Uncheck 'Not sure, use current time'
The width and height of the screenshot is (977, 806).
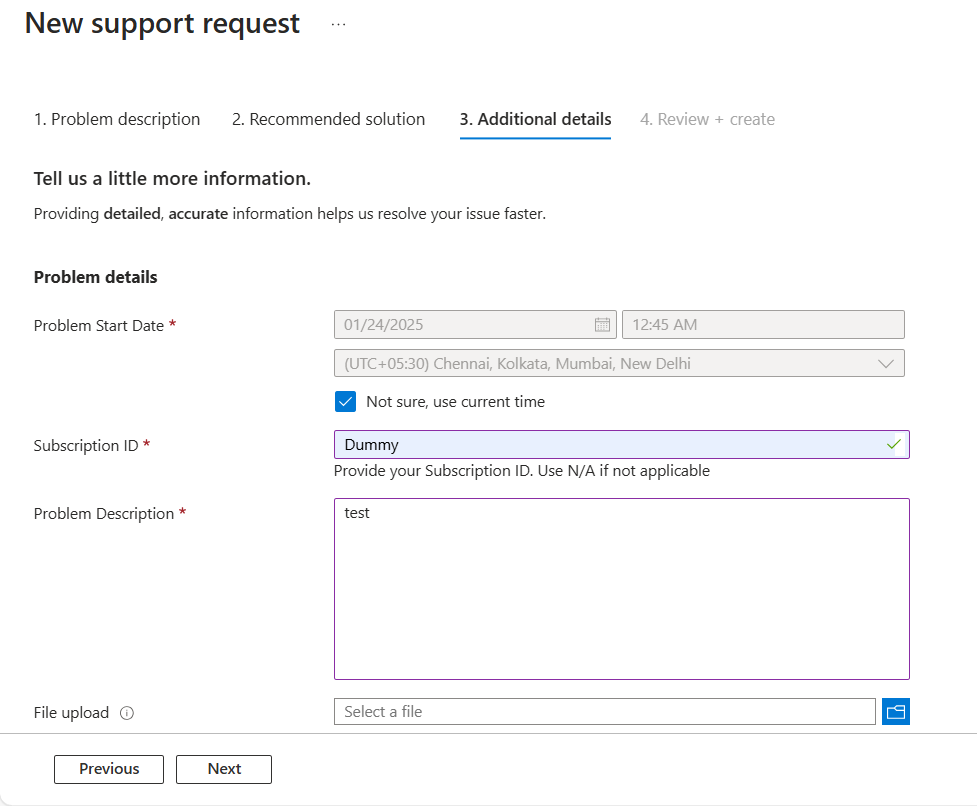pyautogui.click(x=346, y=402)
